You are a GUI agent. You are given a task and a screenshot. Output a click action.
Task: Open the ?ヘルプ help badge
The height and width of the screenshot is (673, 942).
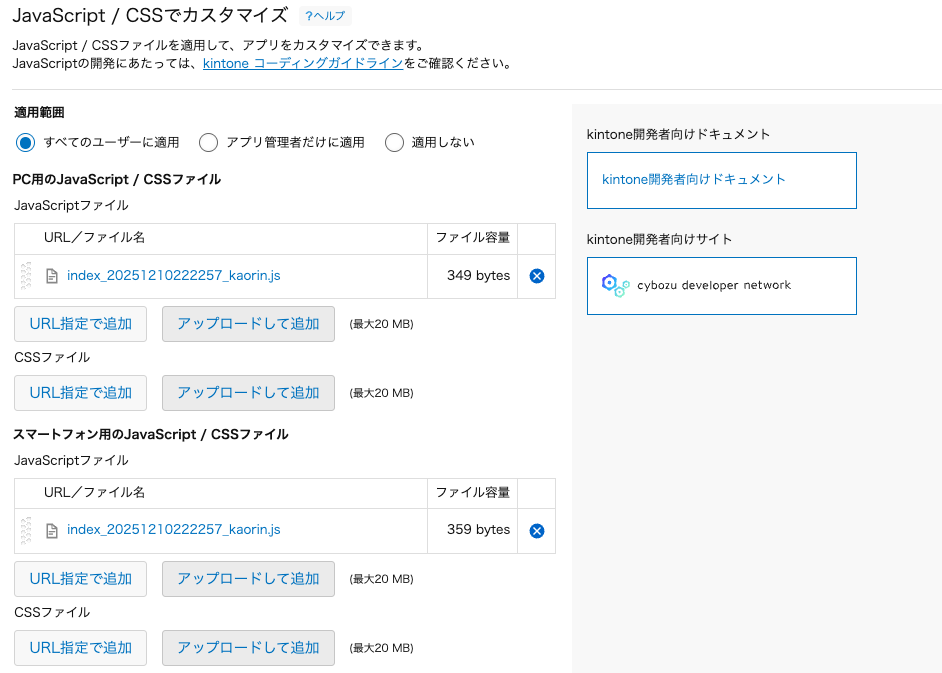[x=323, y=16]
